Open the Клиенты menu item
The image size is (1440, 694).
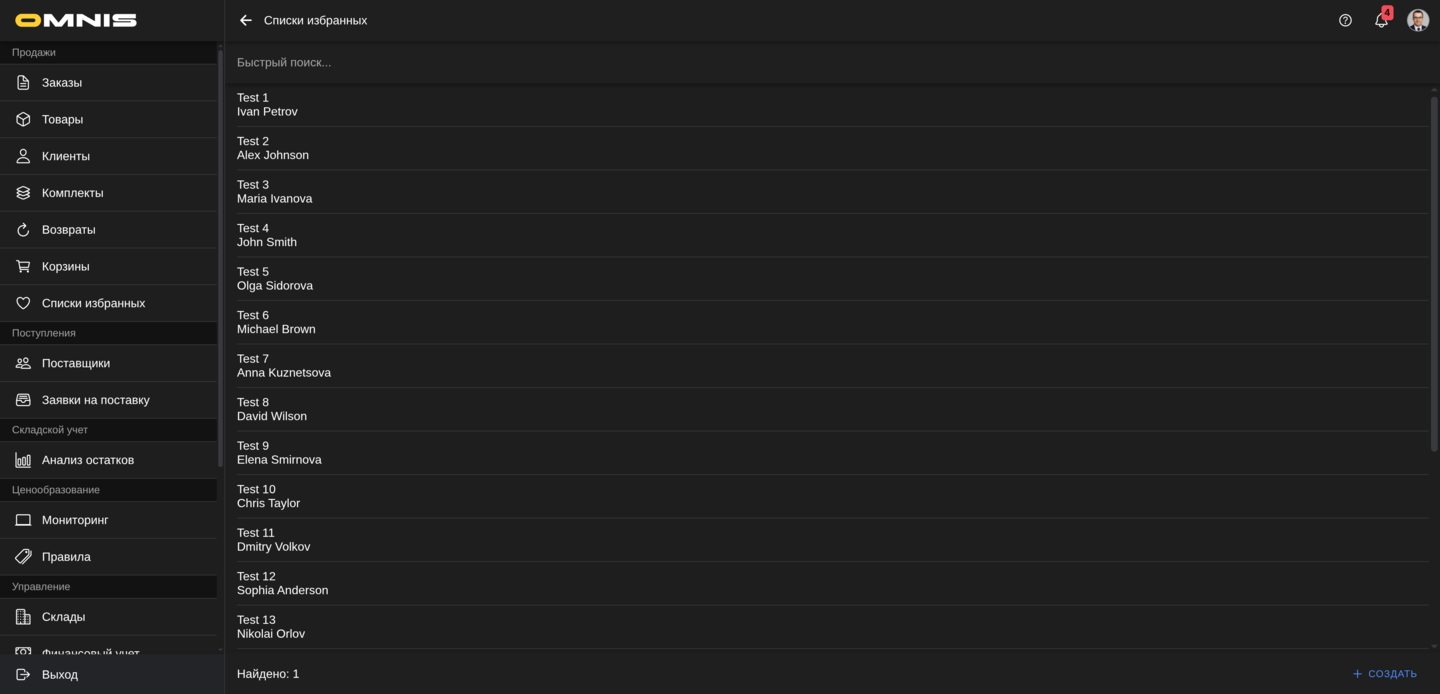point(66,156)
